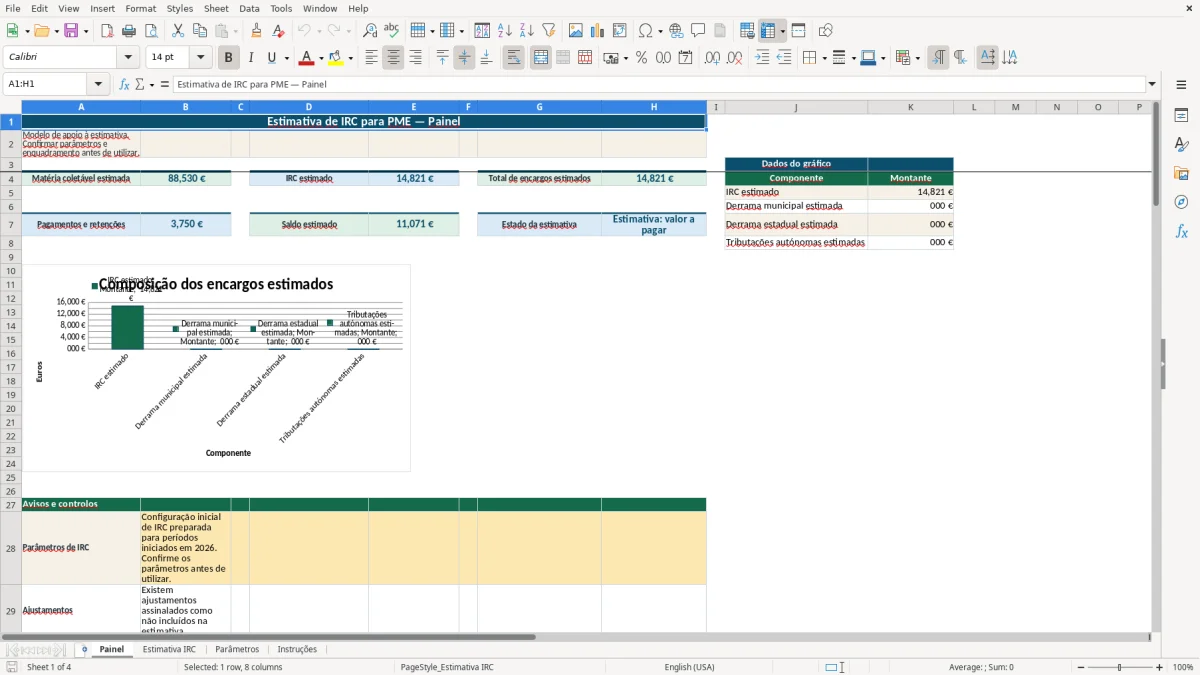Click the vertical scrollbar
Image resolution: width=1200 pixels, height=675 pixels.
click(x=1156, y=366)
